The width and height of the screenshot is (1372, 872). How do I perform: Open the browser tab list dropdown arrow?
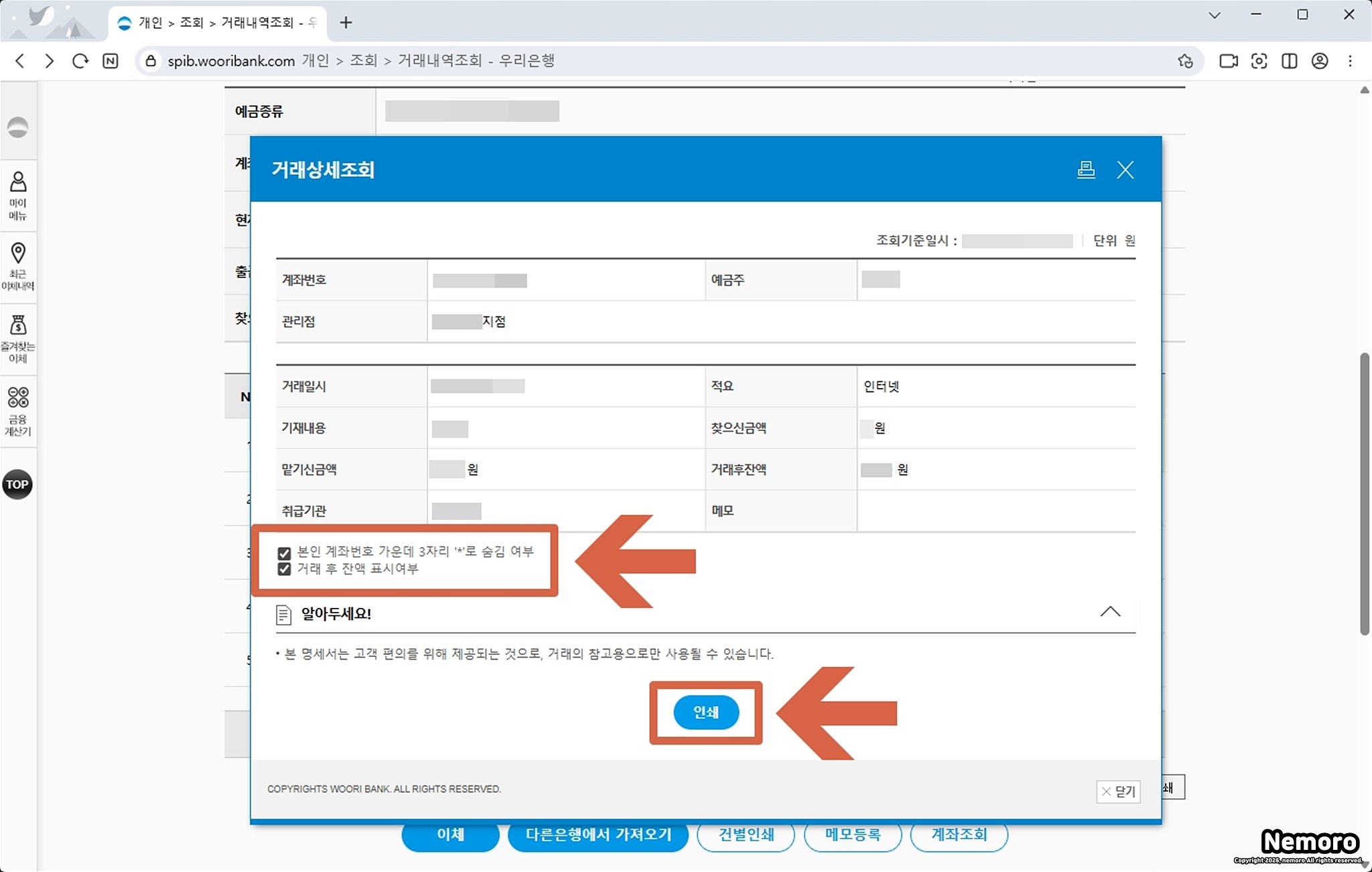1214,15
